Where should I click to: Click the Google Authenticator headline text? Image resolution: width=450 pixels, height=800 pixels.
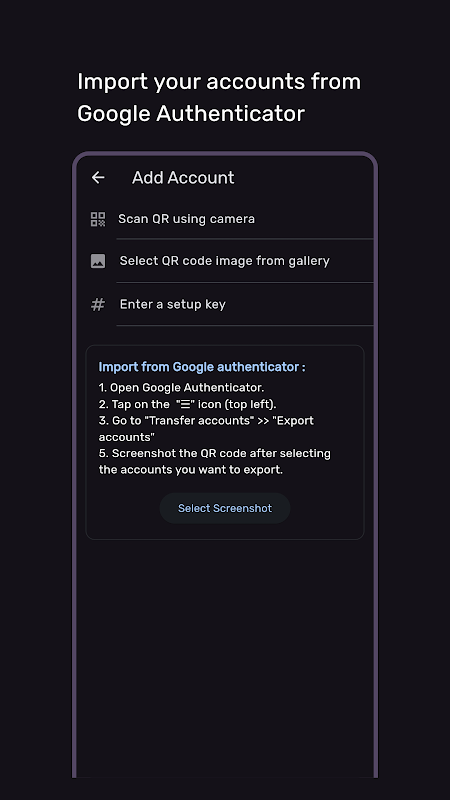click(x=191, y=113)
